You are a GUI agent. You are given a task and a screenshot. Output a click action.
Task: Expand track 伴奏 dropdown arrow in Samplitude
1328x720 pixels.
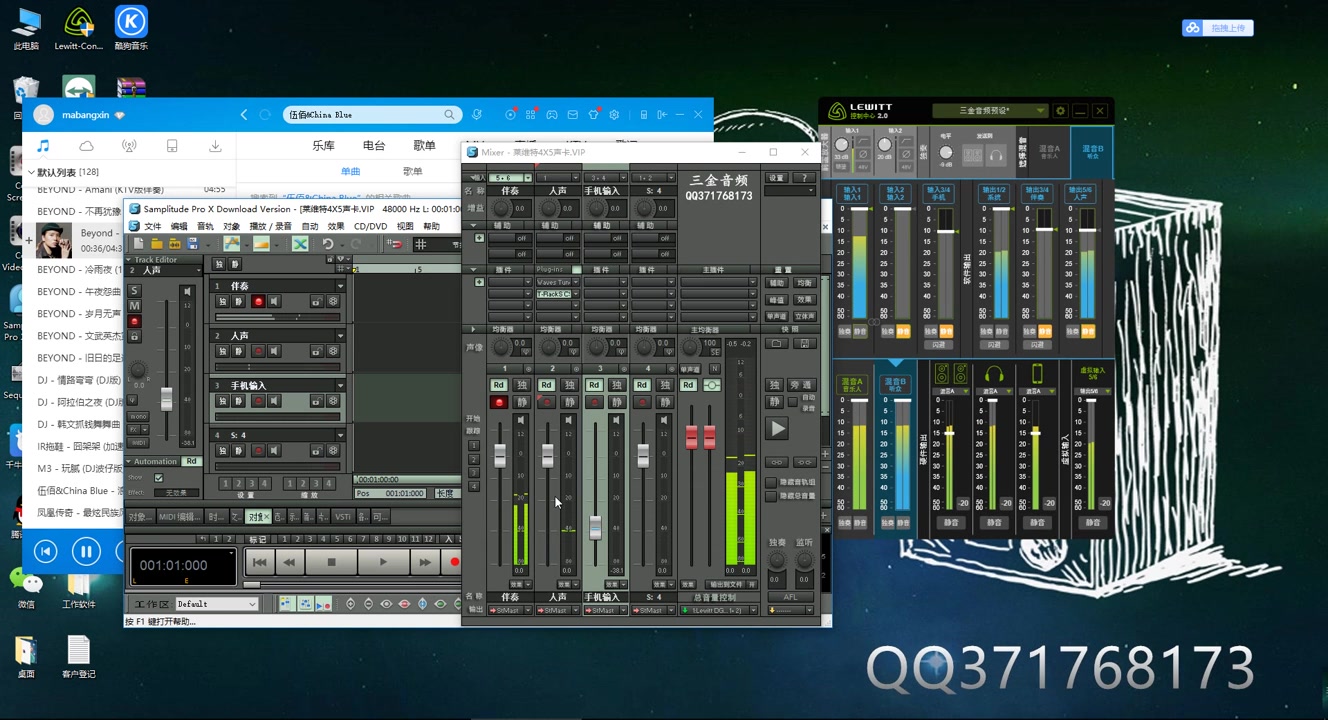click(341, 286)
